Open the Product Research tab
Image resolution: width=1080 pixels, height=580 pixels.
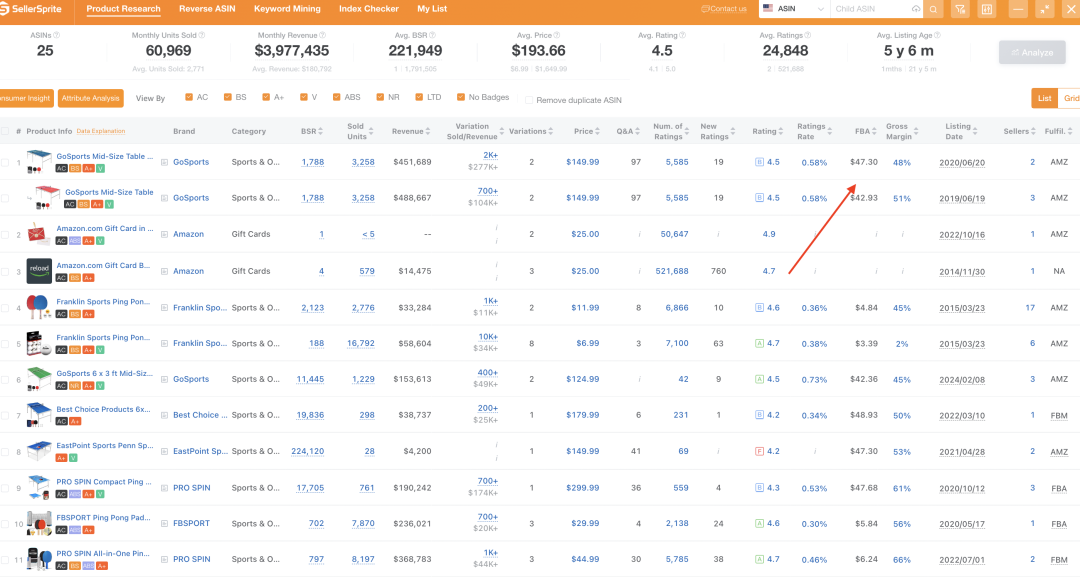click(x=123, y=9)
